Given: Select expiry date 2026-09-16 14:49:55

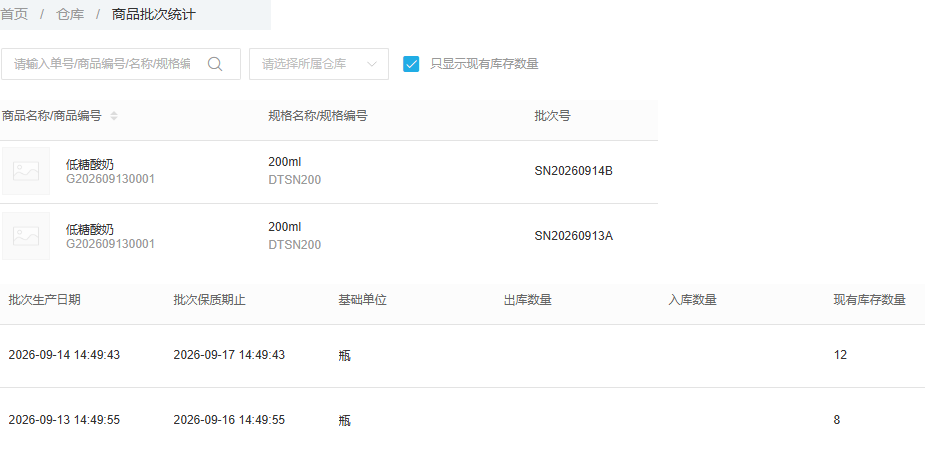Looking at the screenshot, I should 229,420.
